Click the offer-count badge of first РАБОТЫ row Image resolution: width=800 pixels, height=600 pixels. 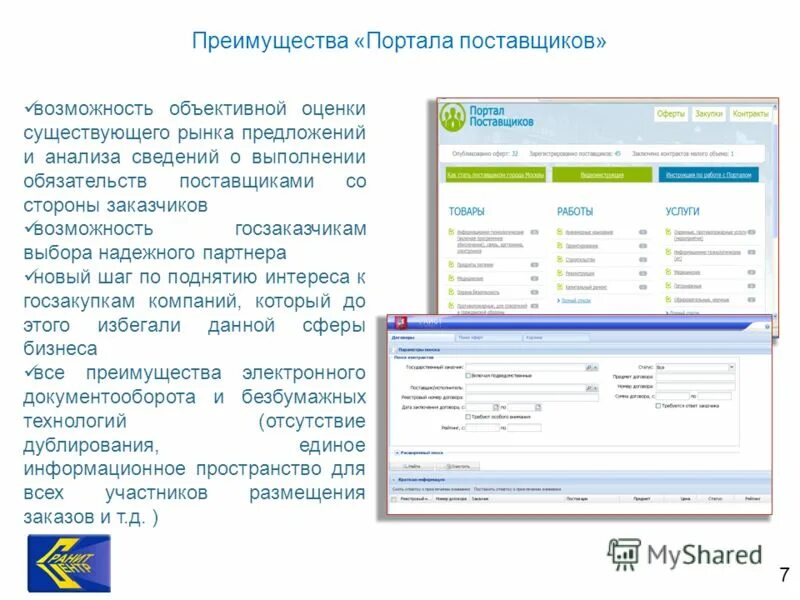643,232
